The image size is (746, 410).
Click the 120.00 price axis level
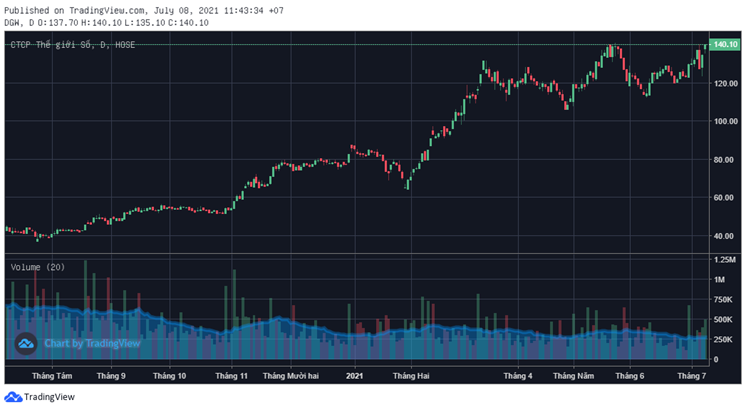pos(724,83)
